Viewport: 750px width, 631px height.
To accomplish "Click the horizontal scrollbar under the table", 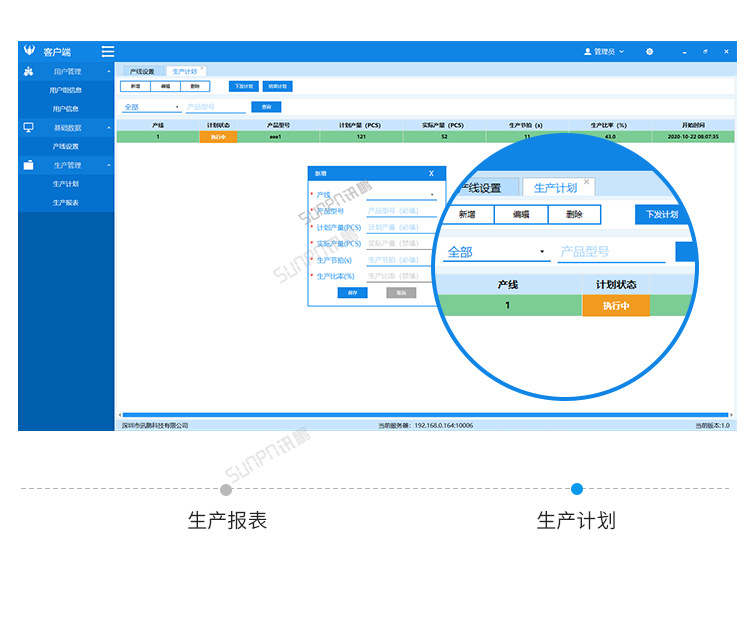I will (x=425, y=415).
